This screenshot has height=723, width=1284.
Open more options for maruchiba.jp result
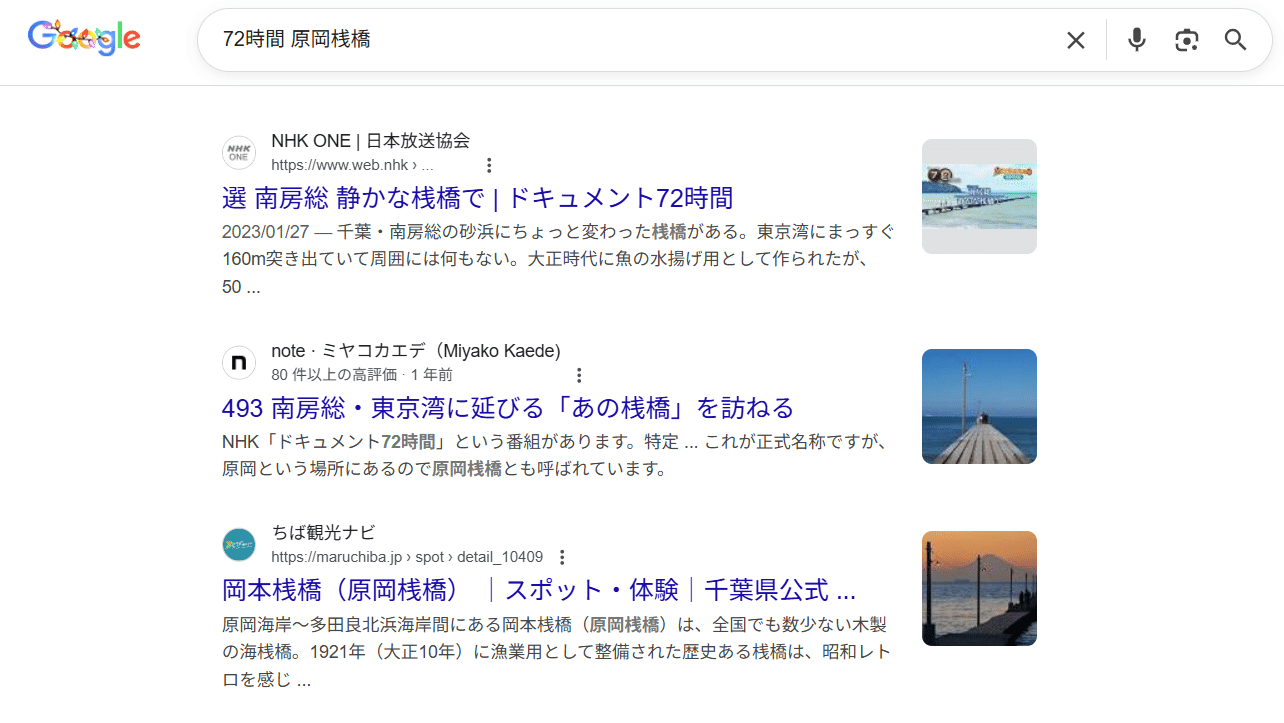tap(562, 558)
